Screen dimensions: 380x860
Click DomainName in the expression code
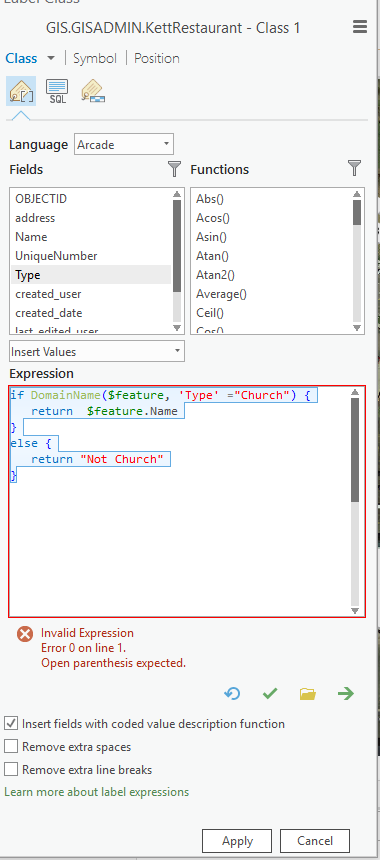(65, 395)
